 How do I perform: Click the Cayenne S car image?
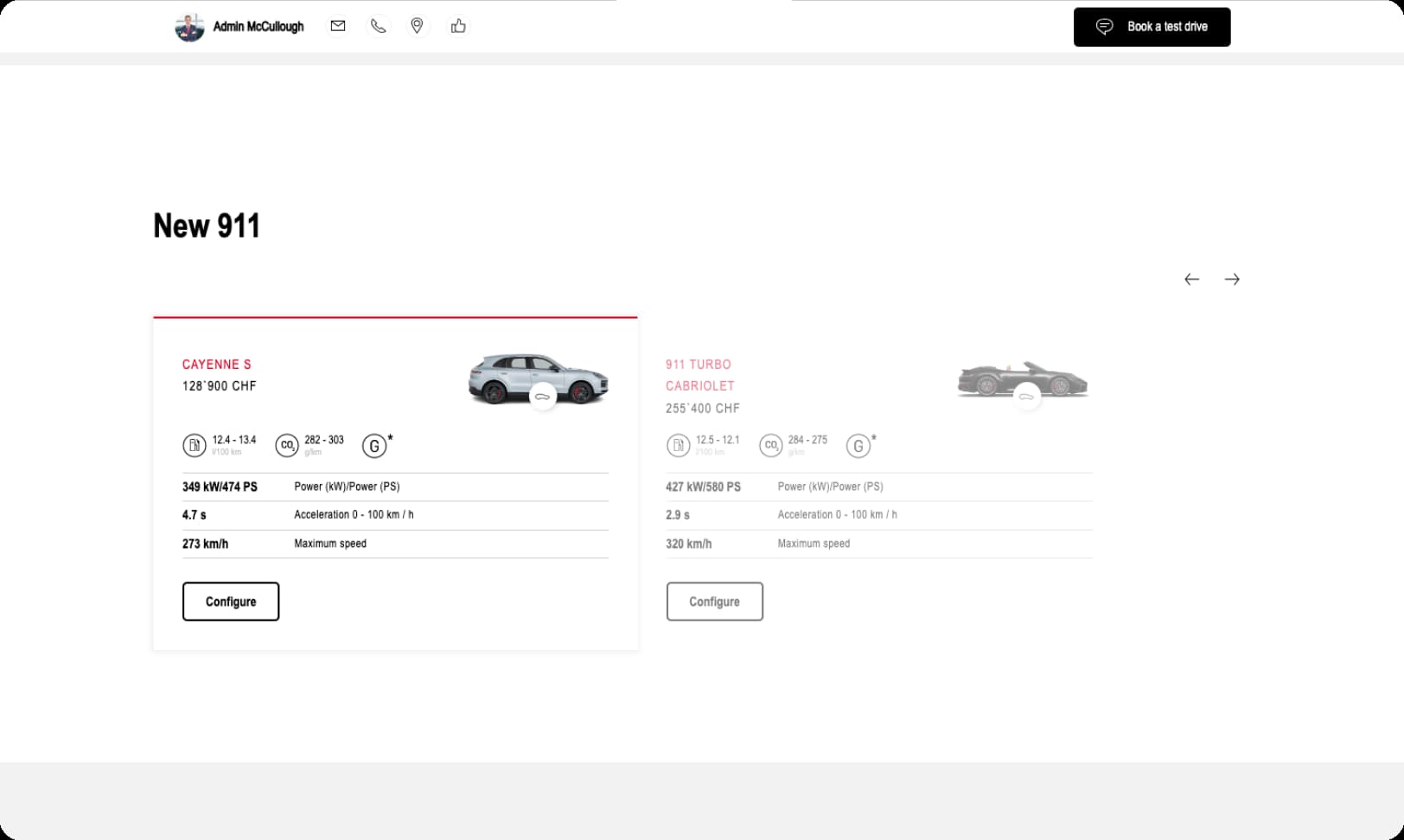538,379
